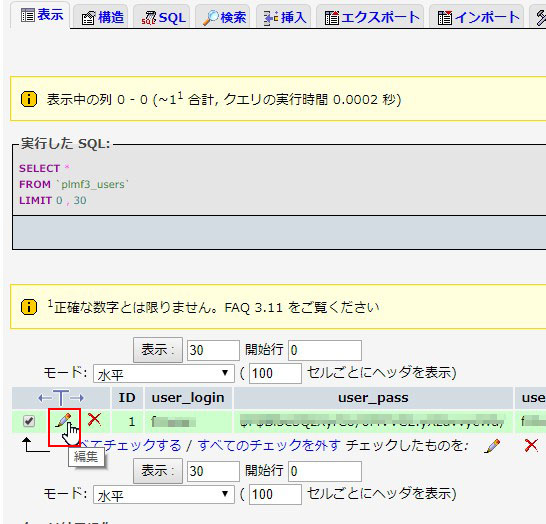Open the lower モード dropdown showing 水平
The width and height of the screenshot is (546, 524).
point(164,495)
